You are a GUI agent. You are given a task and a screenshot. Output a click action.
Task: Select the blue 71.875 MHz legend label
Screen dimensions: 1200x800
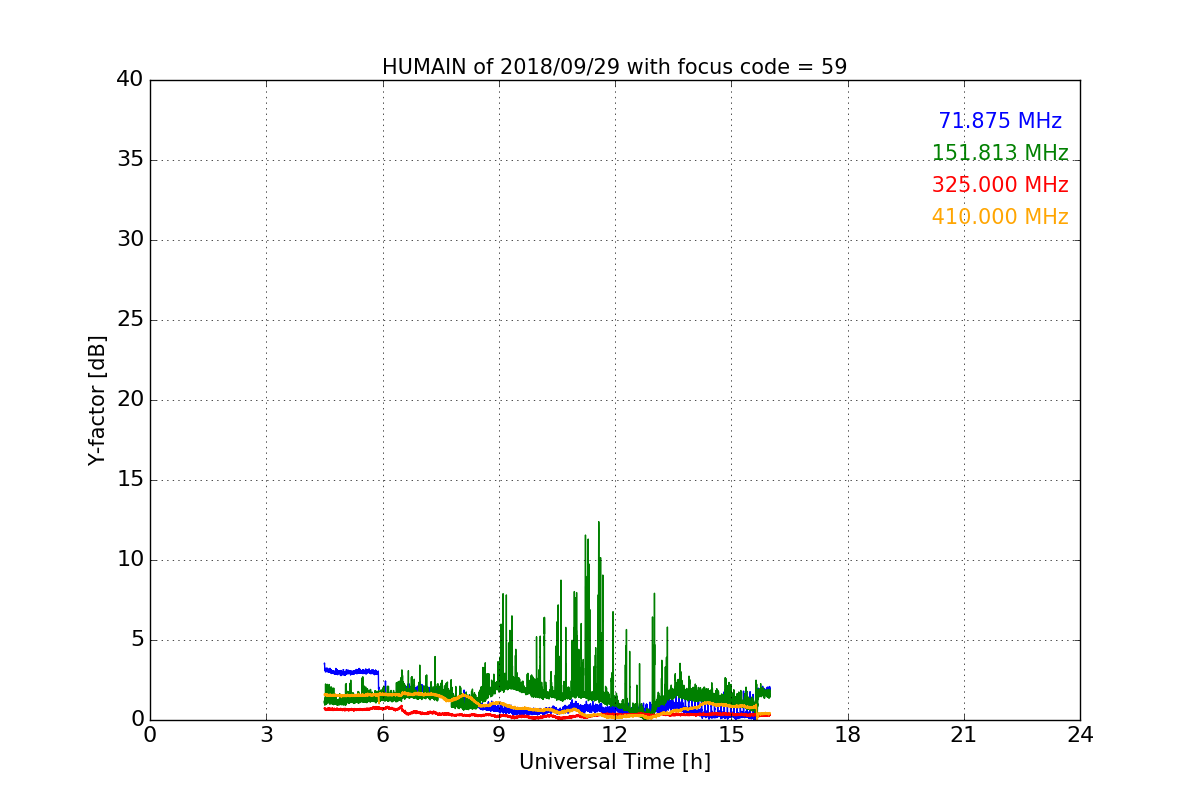coord(999,121)
